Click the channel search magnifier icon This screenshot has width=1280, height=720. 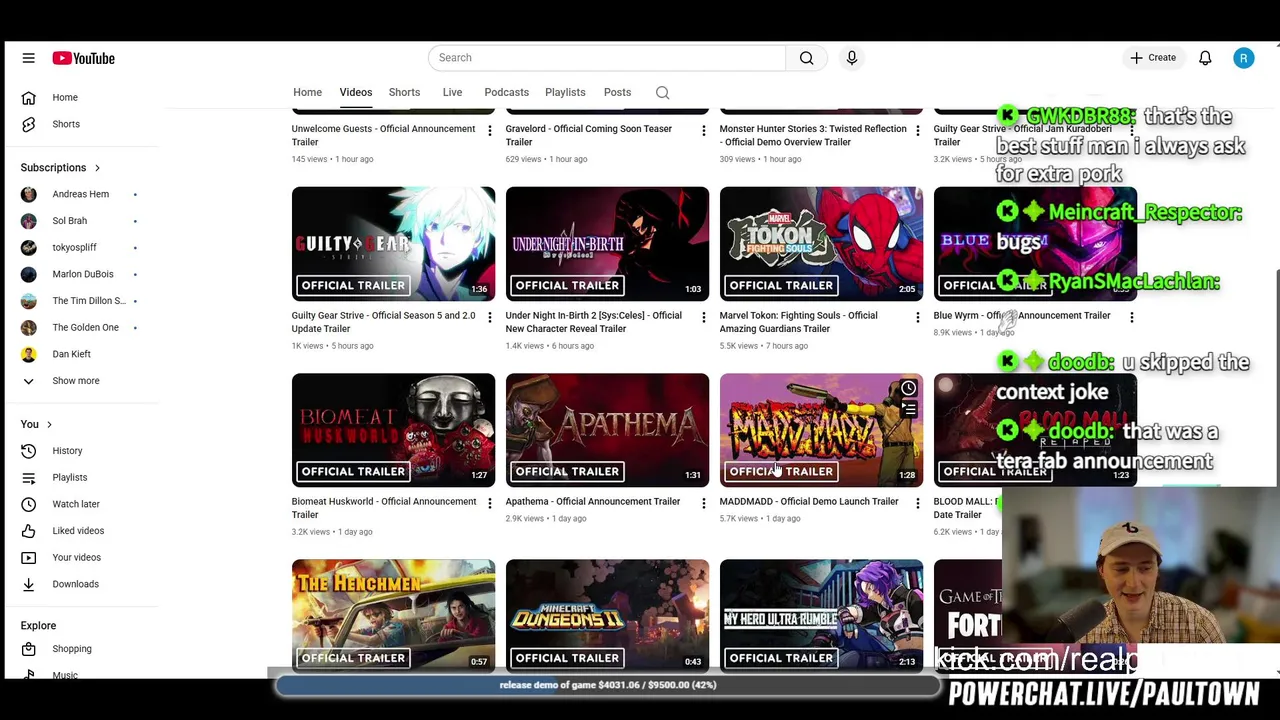(662, 92)
